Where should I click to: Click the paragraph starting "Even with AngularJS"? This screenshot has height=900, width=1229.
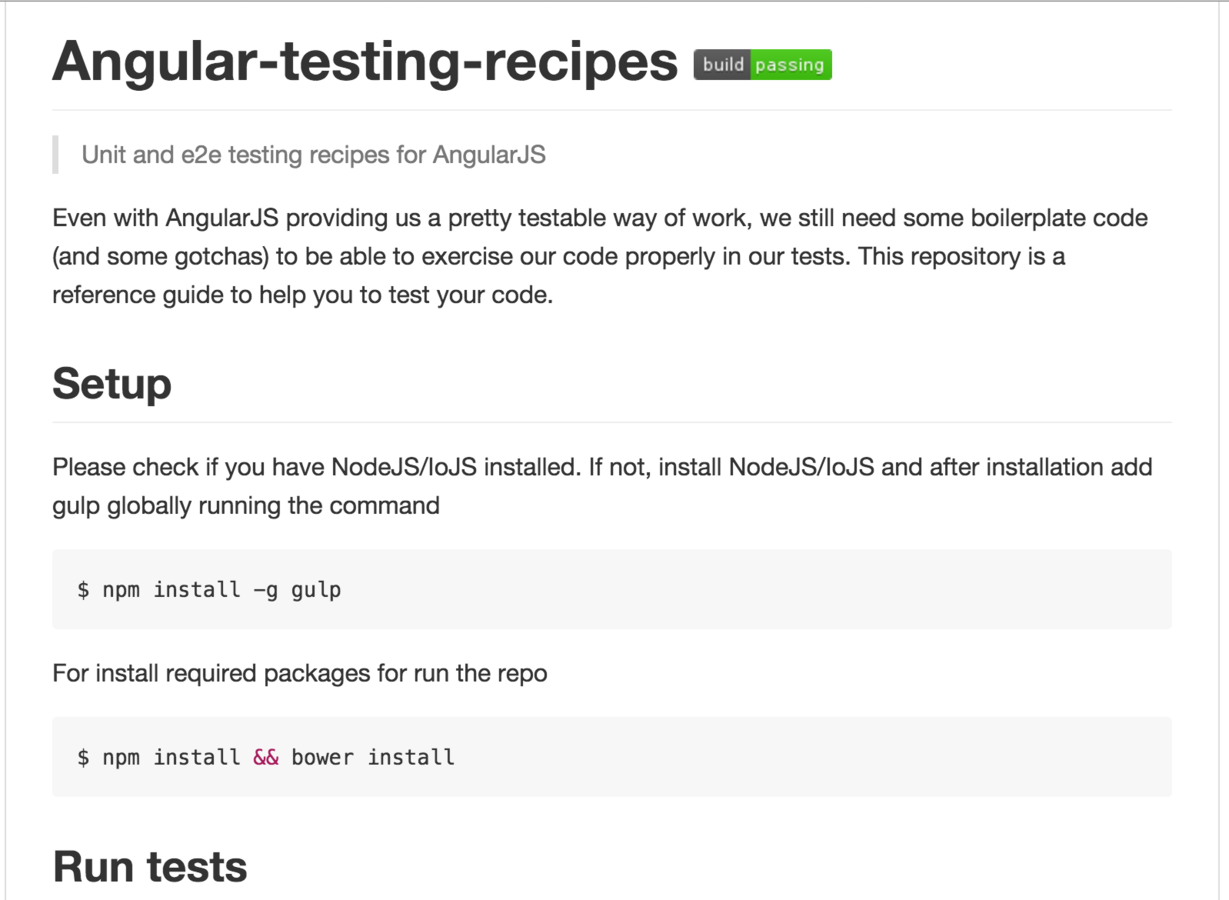point(600,256)
